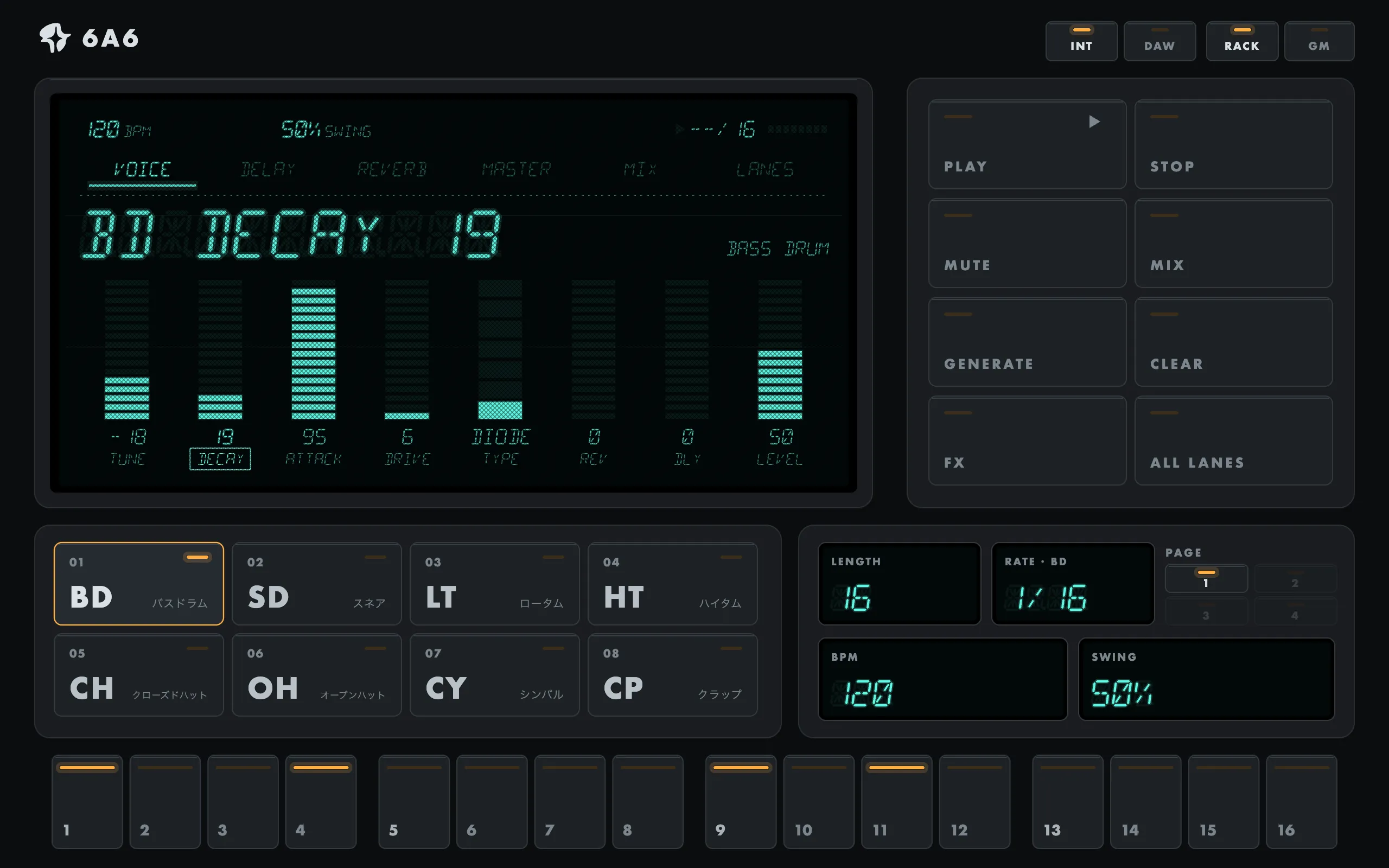Enable RACK sound source
This screenshot has height=868, width=1389.
[x=1241, y=41]
